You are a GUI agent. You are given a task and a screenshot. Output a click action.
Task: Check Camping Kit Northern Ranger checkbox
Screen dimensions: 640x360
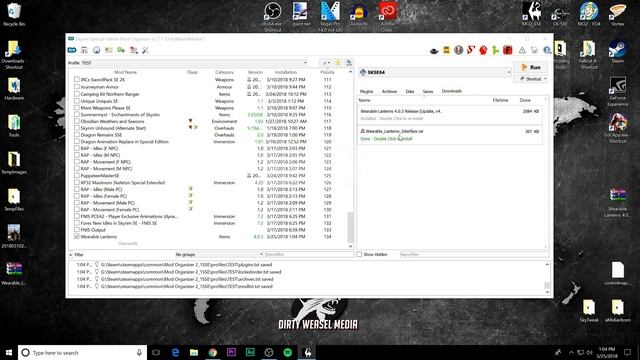tap(77, 93)
